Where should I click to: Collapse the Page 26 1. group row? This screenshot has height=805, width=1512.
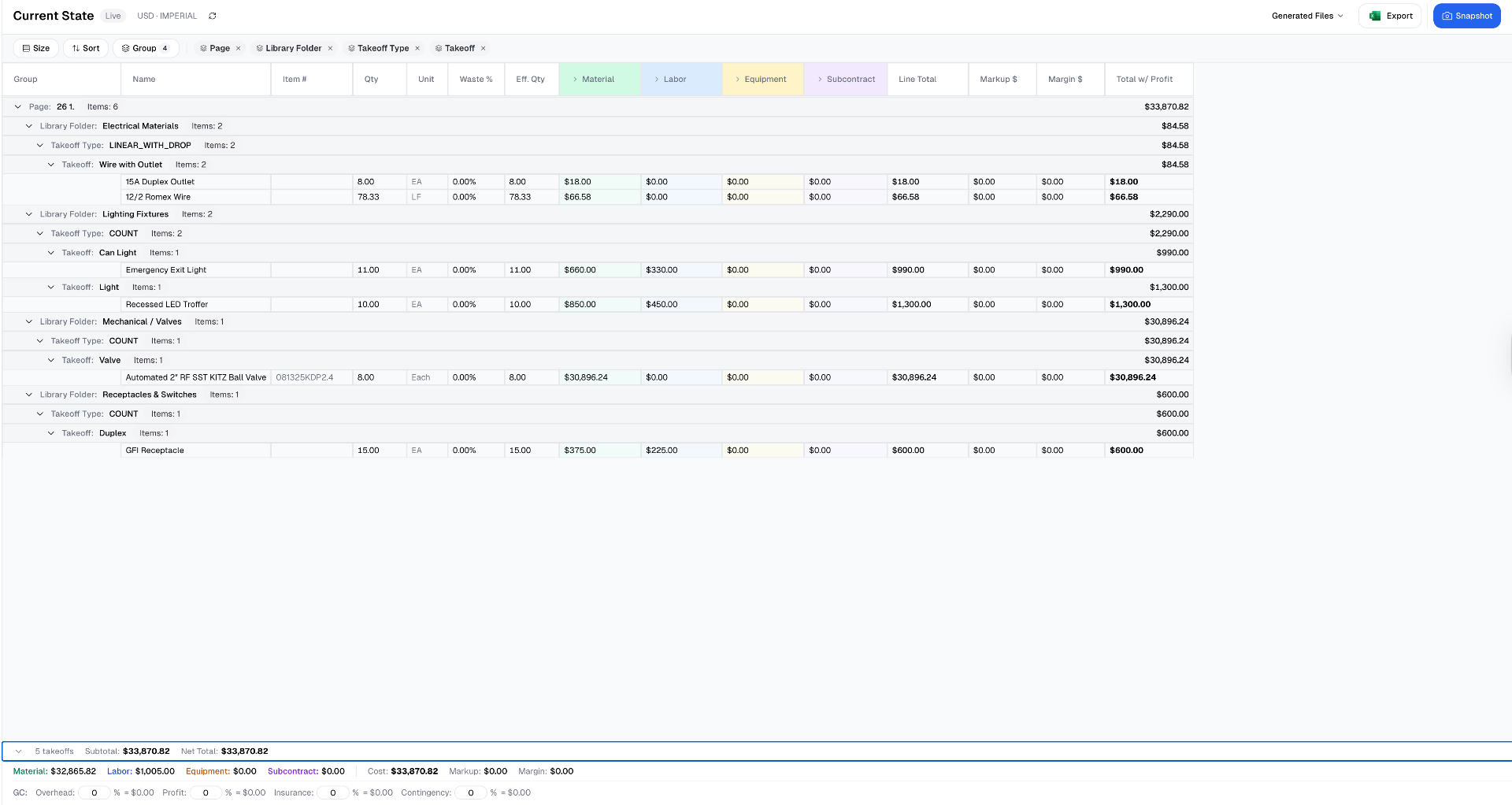pos(18,107)
